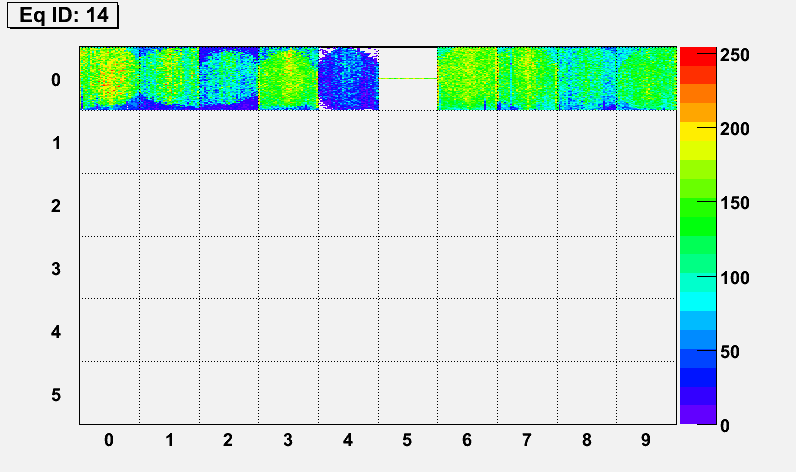Click the y-axis label '1'
The width and height of the screenshot is (796, 472).
pyautogui.click(x=56, y=143)
